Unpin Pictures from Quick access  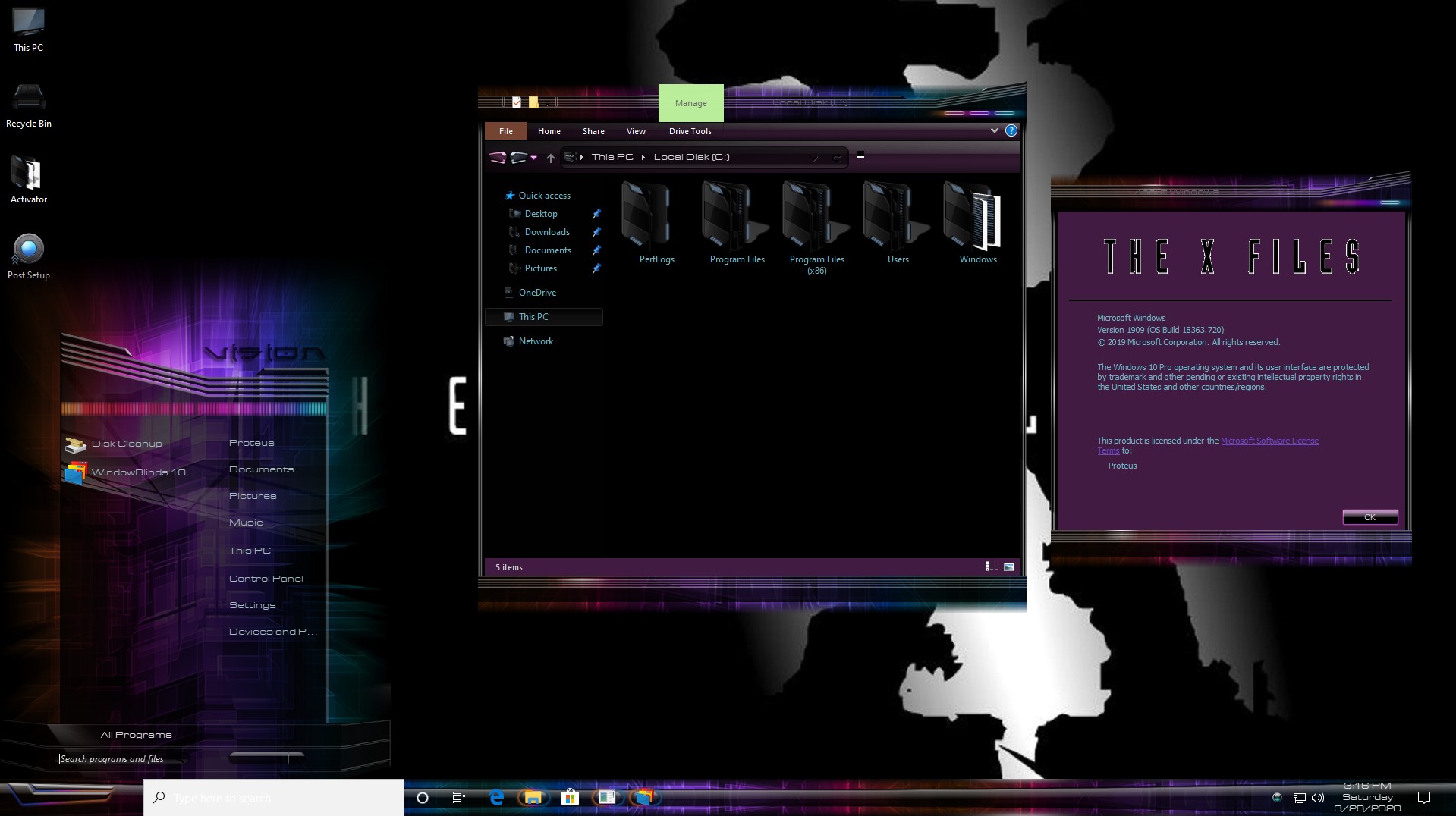pos(596,268)
